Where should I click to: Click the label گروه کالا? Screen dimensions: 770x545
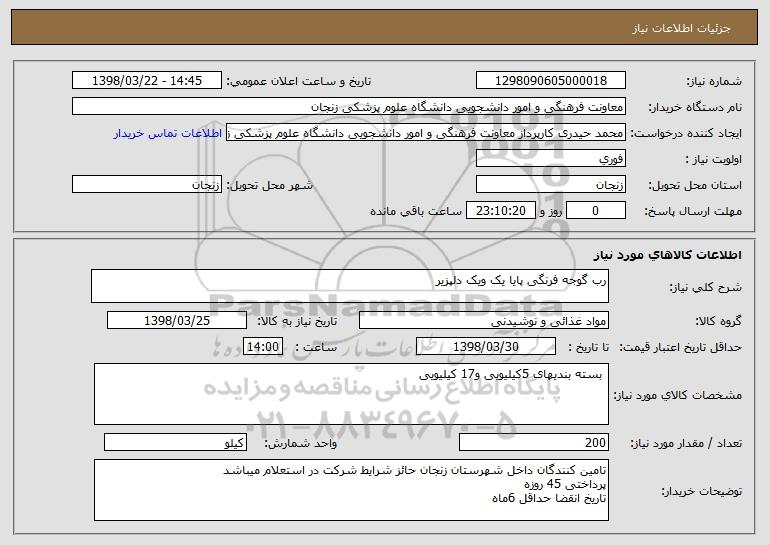point(718,321)
